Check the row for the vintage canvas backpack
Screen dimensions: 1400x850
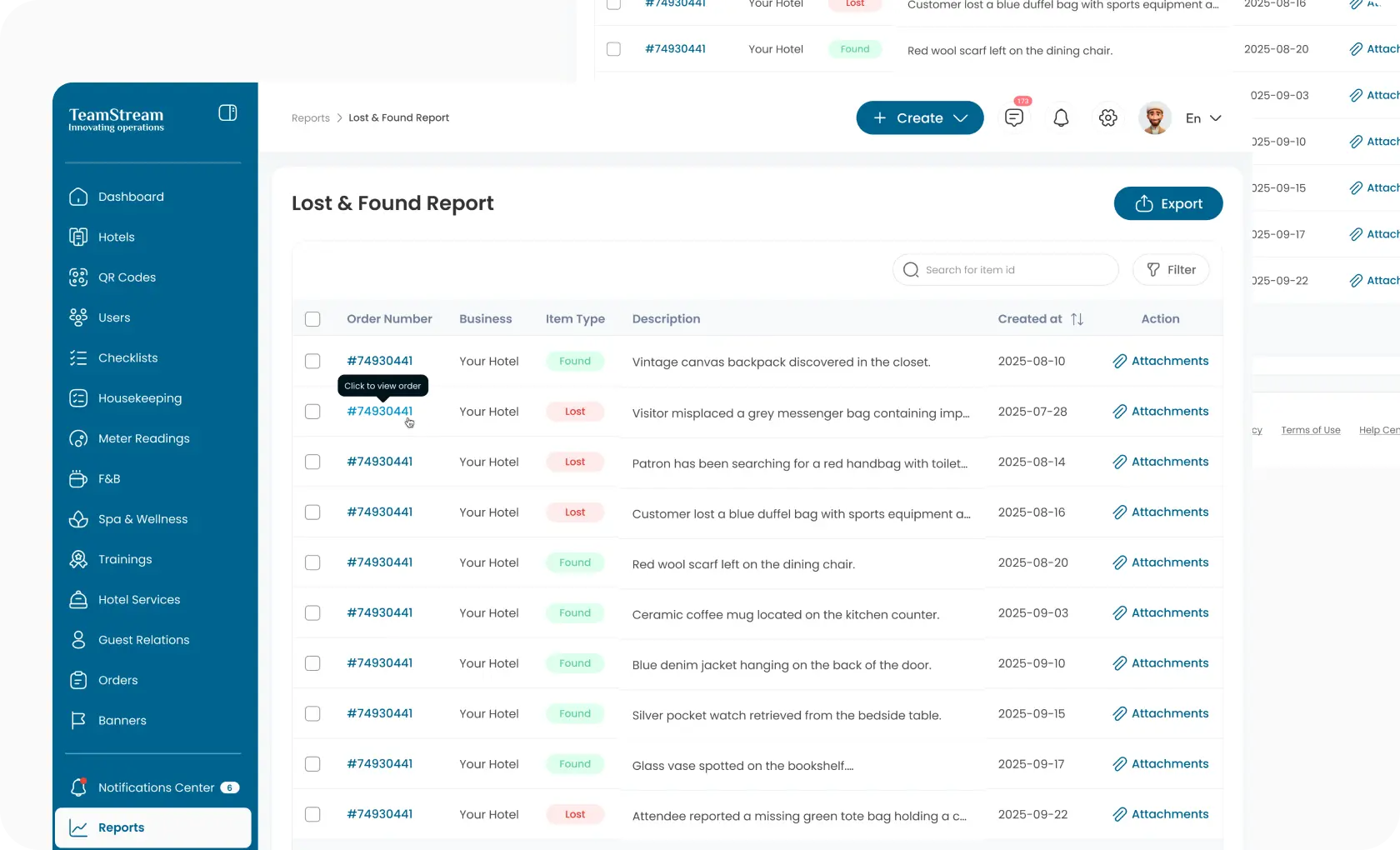[x=312, y=361]
